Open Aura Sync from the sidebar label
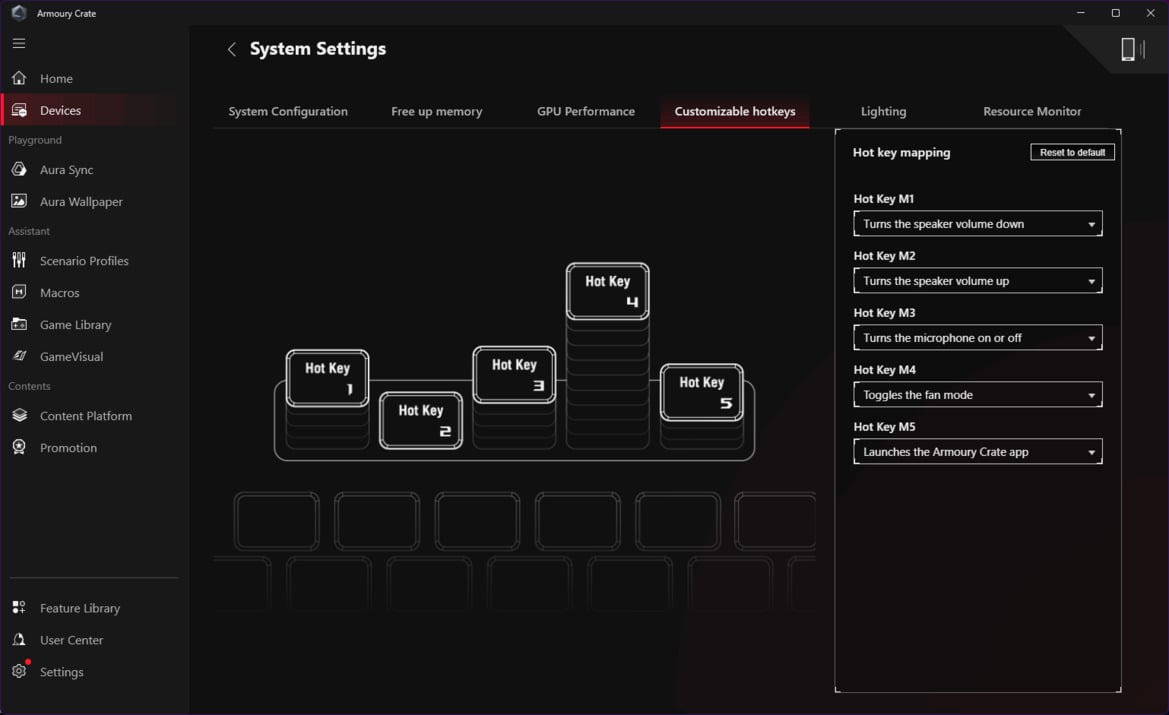Image resolution: width=1169 pixels, height=715 pixels. point(66,170)
